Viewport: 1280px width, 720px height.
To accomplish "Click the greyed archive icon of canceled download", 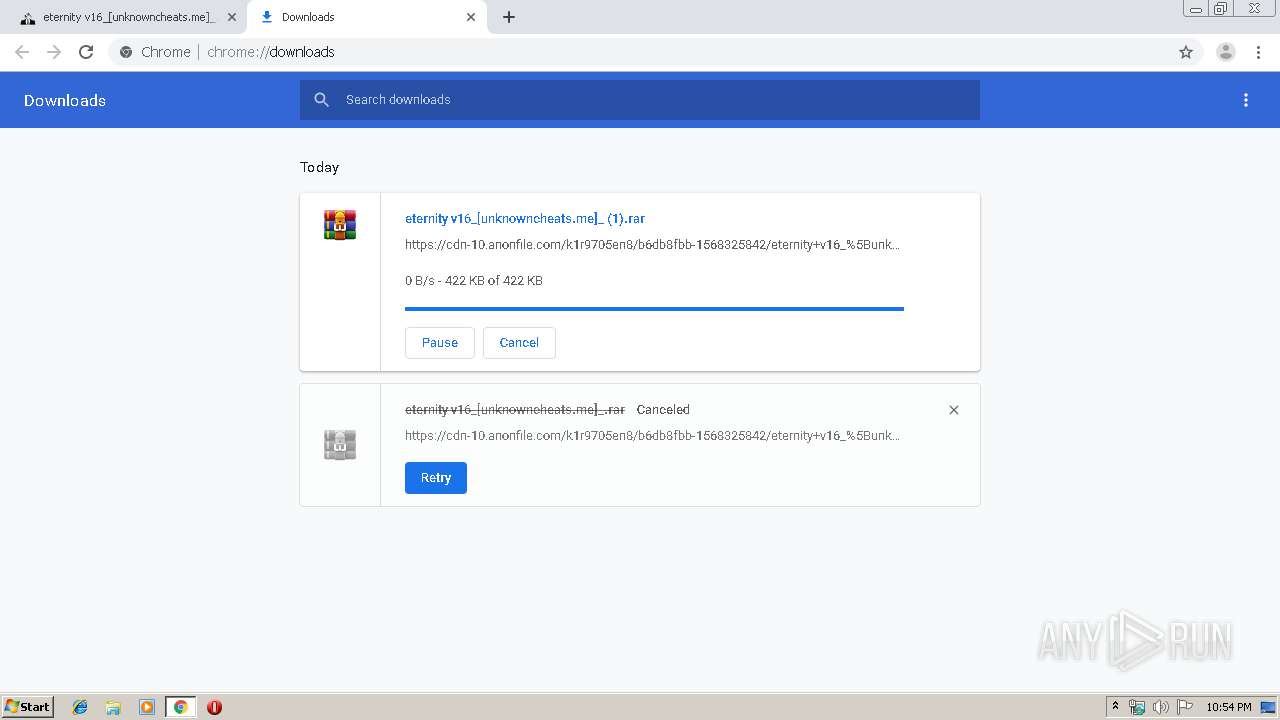I will (340, 444).
